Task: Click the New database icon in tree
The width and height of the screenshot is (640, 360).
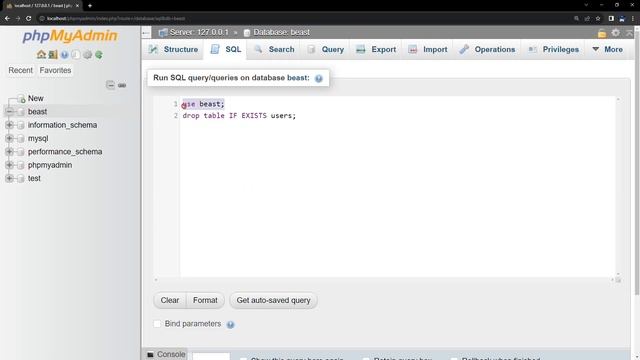Action: tap(21, 99)
